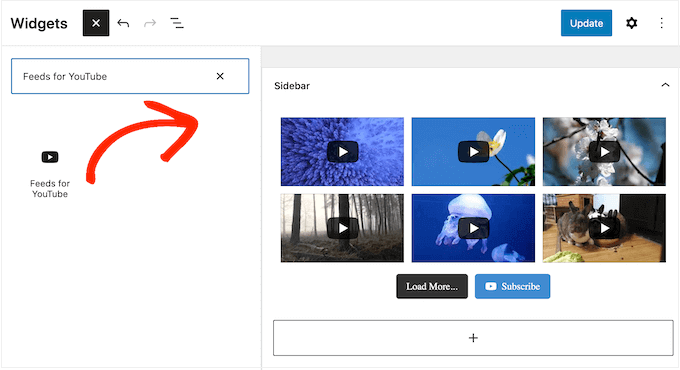The height and width of the screenshot is (370, 680).
Task: Close the block inserter with the X toggle
Action: pos(96,23)
